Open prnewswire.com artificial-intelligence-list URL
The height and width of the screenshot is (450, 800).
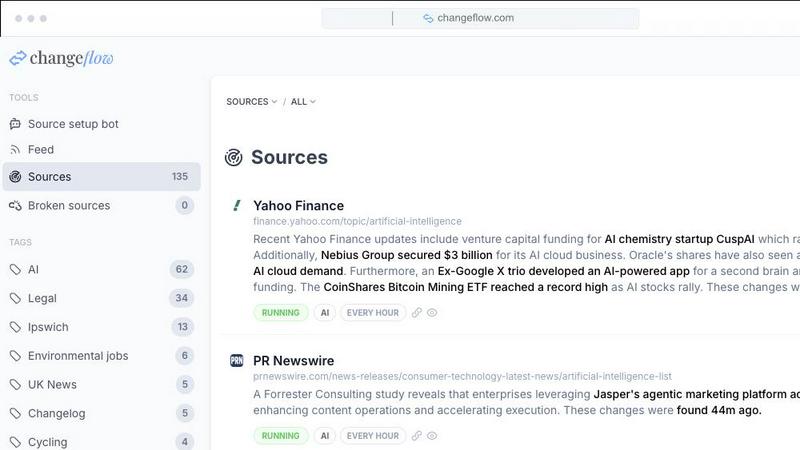tap(462, 377)
